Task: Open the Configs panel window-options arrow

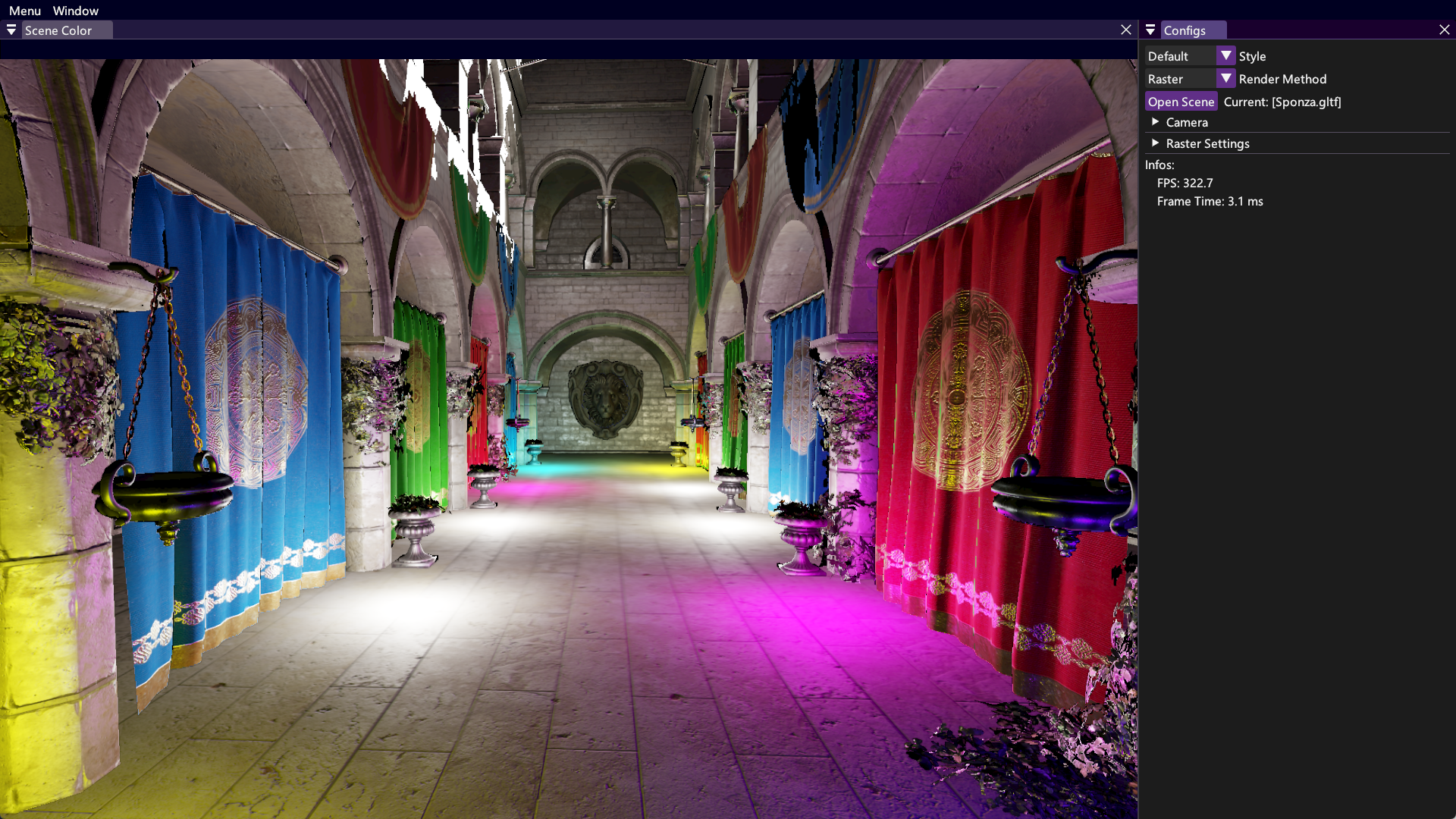Action: (x=1150, y=30)
